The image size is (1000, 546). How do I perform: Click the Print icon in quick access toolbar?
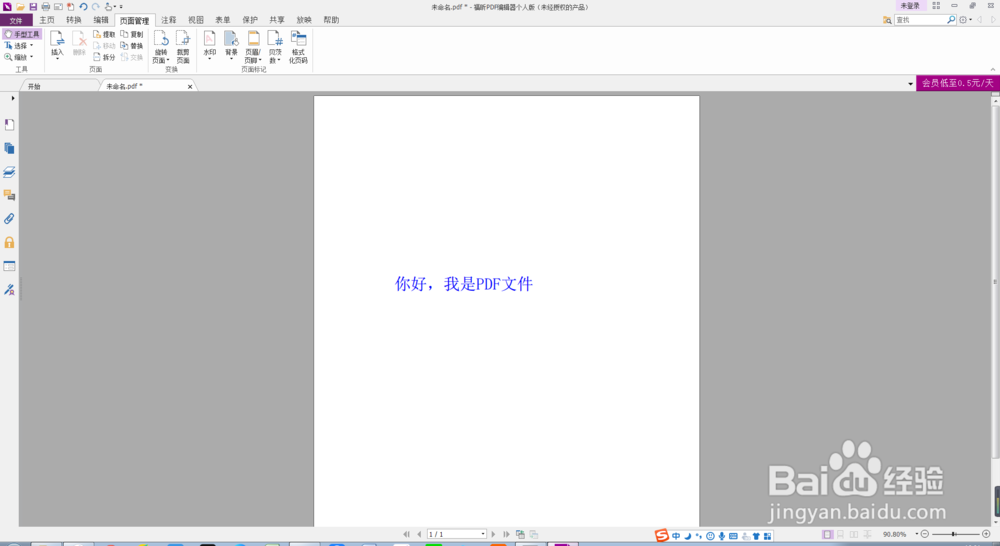coord(45,6)
